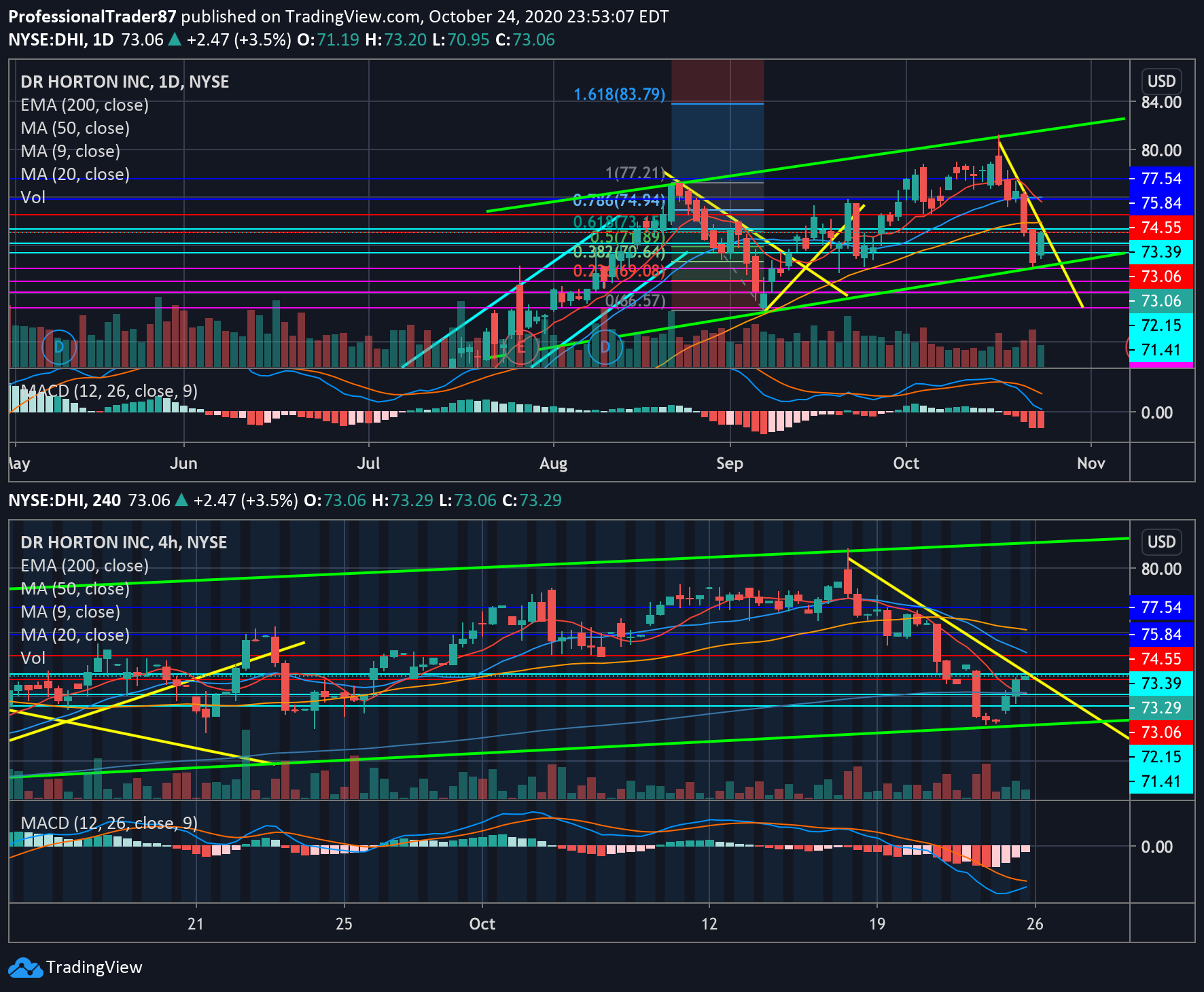Click the USD currency button on the 4h chart
Screen dimensions: 1204x992
point(1161,542)
